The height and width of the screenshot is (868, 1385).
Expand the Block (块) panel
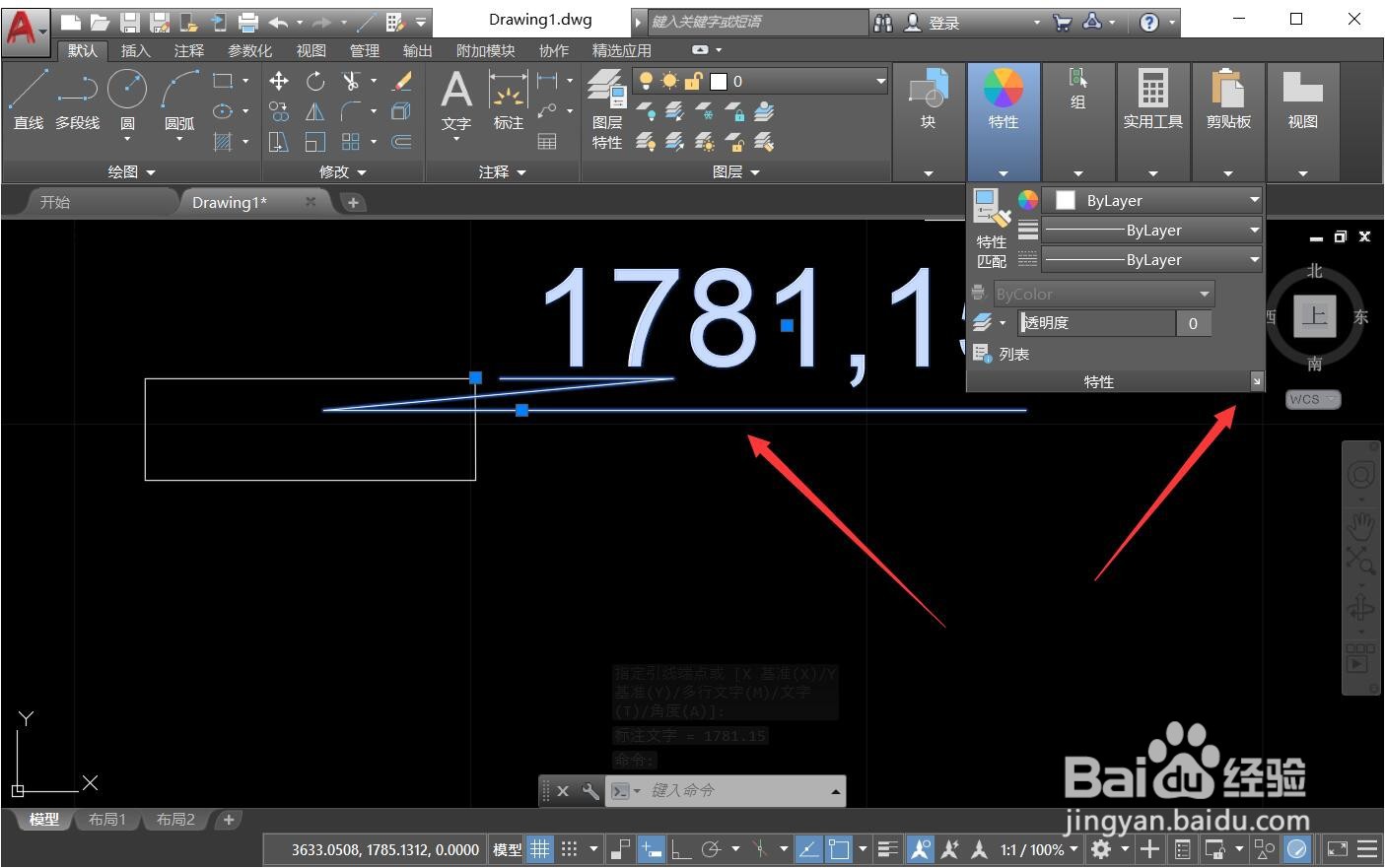pyautogui.click(x=928, y=172)
